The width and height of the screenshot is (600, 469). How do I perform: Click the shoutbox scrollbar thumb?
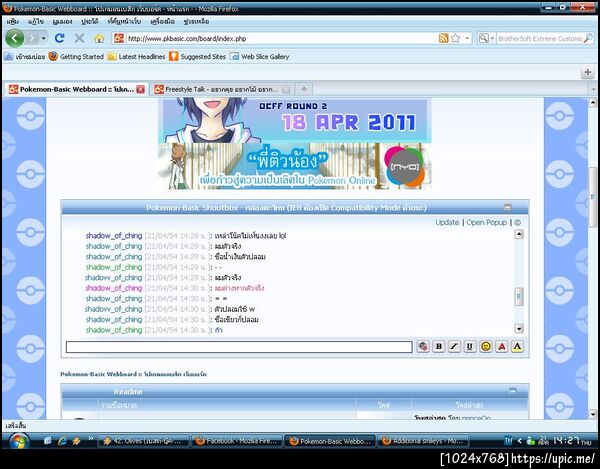519,296
